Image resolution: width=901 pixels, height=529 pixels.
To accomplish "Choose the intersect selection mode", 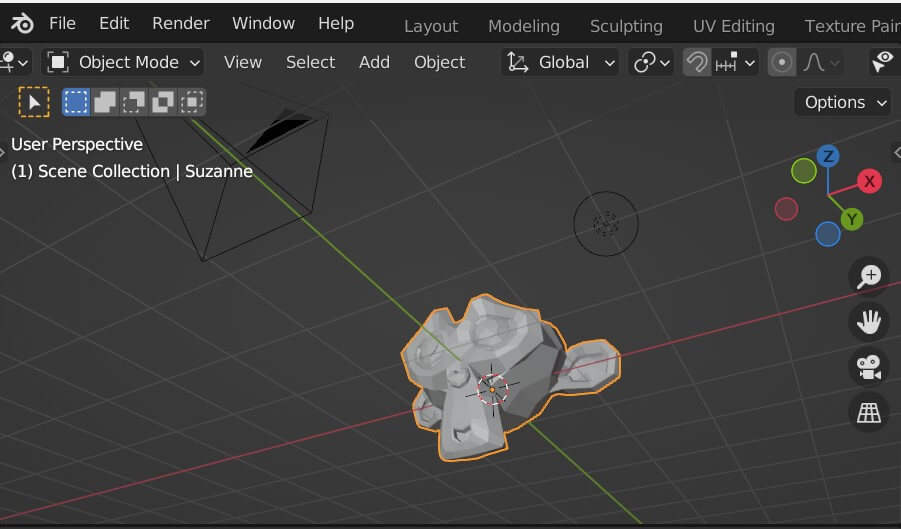I will click(192, 102).
